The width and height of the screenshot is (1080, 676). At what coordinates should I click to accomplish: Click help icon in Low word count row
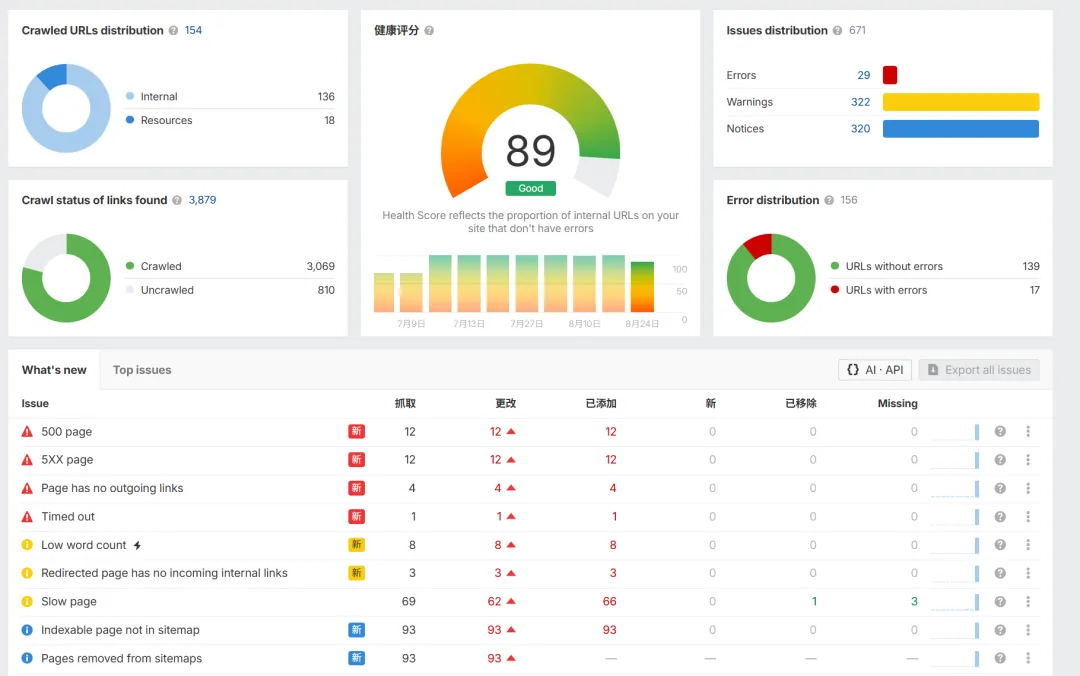pos(1000,544)
